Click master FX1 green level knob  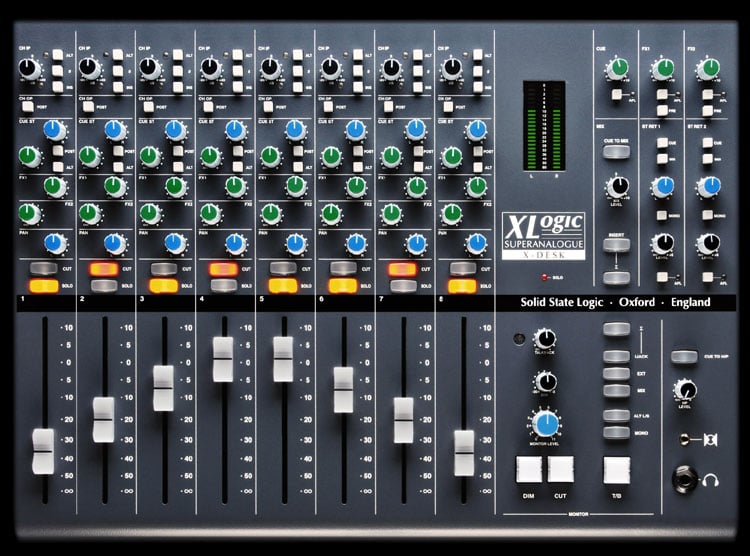point(663,69)
